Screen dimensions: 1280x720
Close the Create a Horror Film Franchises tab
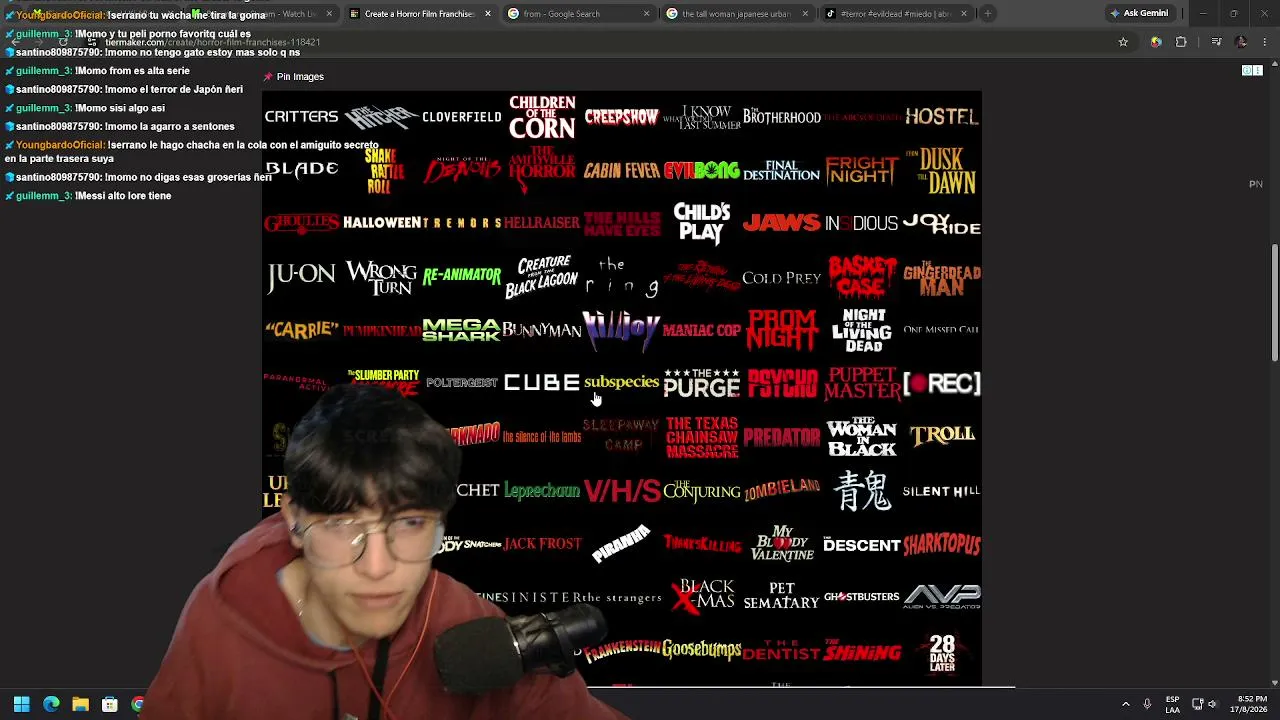(x=487, y=14)
